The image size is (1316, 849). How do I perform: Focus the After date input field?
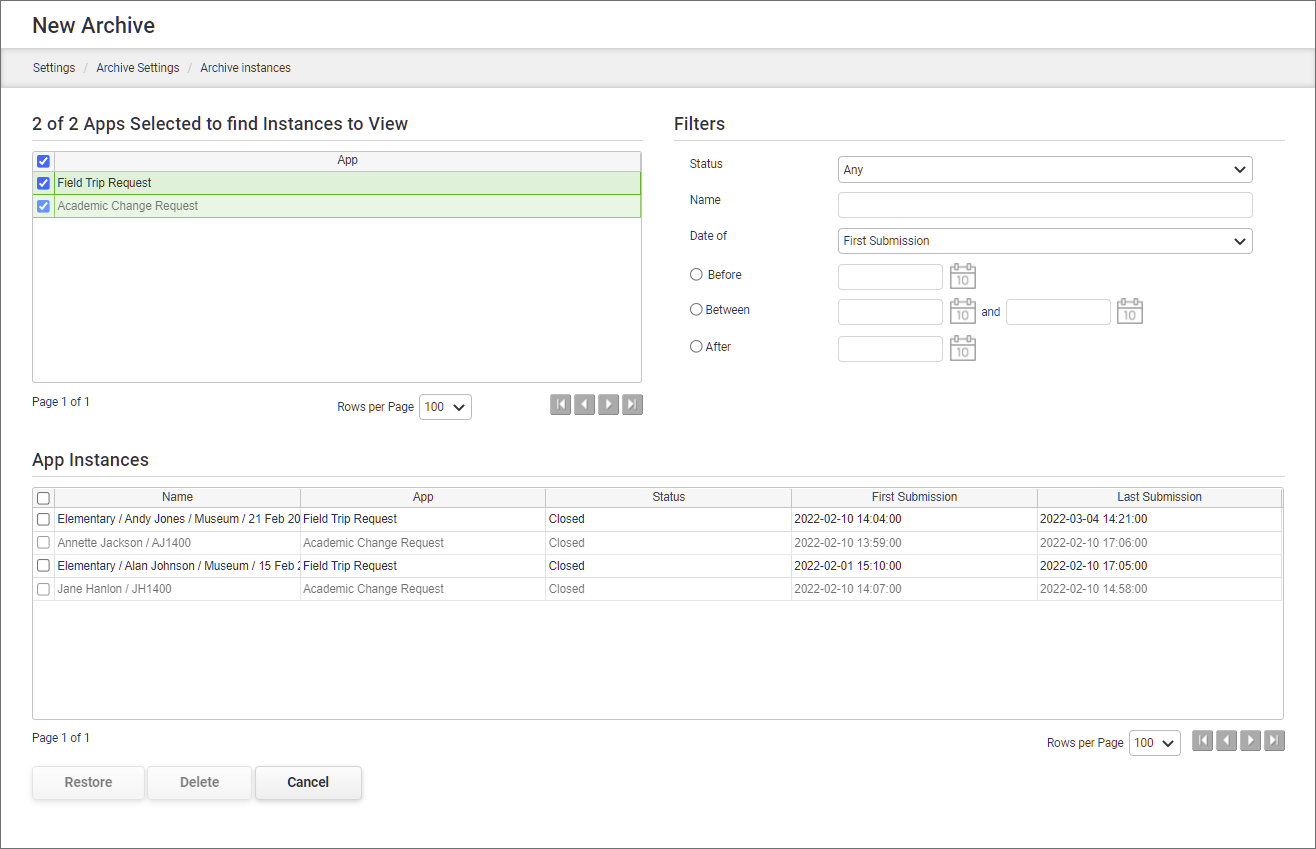pyautogui.click(x=890, y=349)
